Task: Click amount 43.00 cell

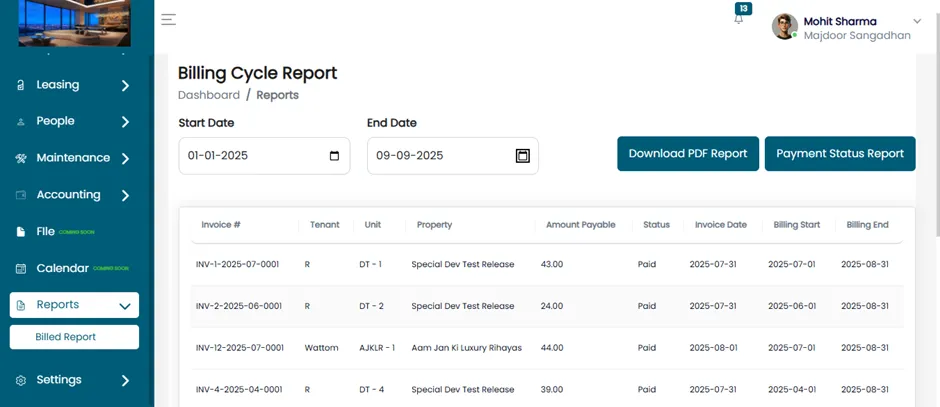Action: [x=552, y=264]
